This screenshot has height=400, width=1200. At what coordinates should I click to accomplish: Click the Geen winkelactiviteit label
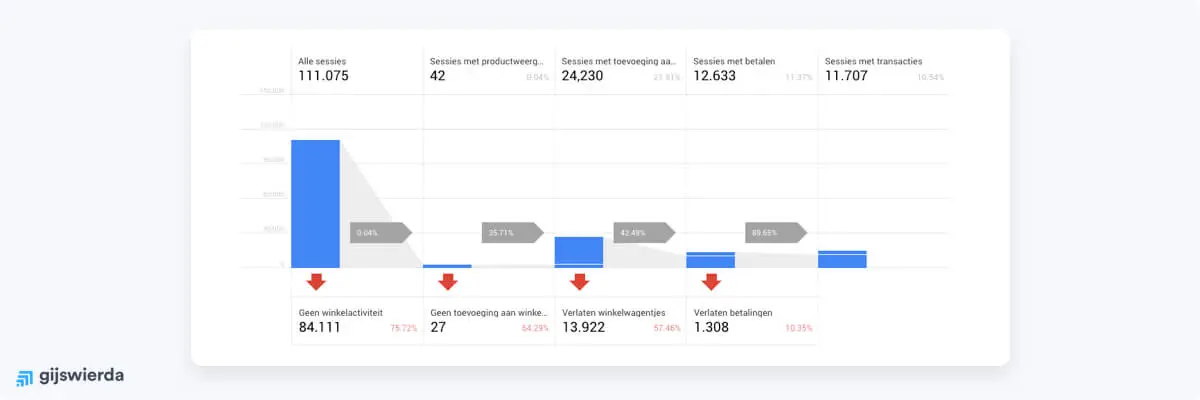(340, 312)
